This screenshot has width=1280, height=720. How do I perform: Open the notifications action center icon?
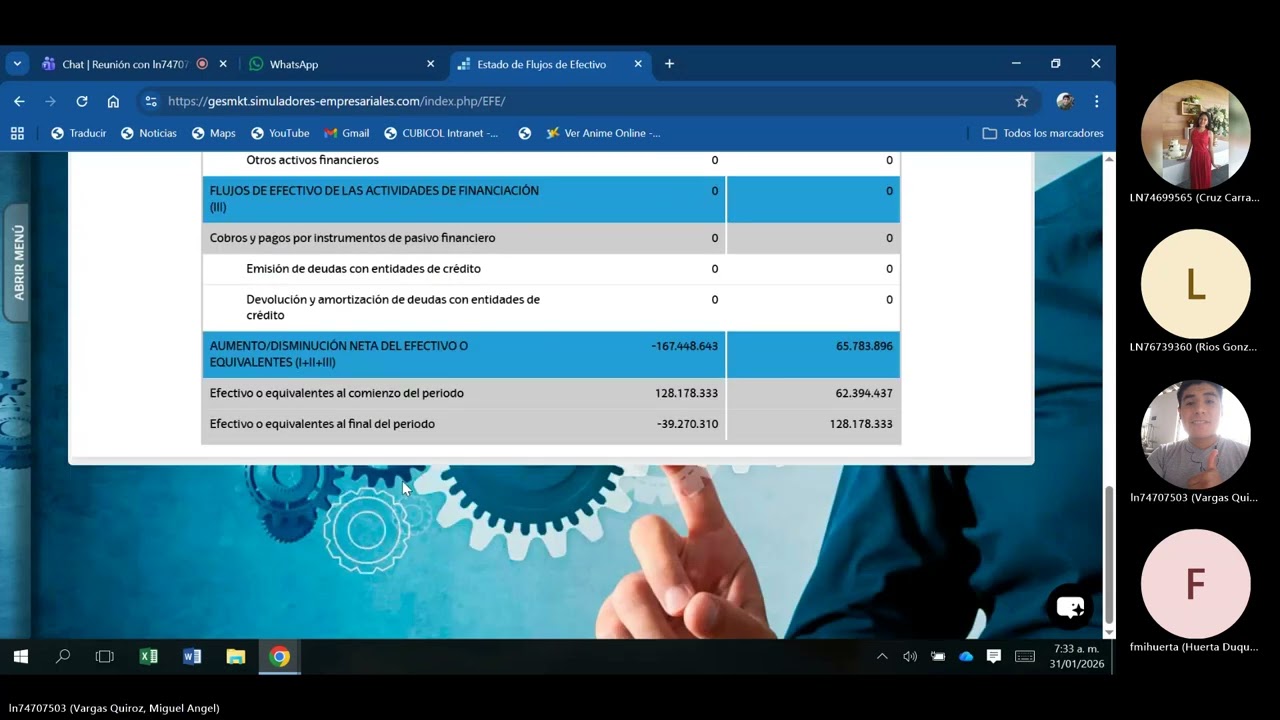[x=994, y=657]
